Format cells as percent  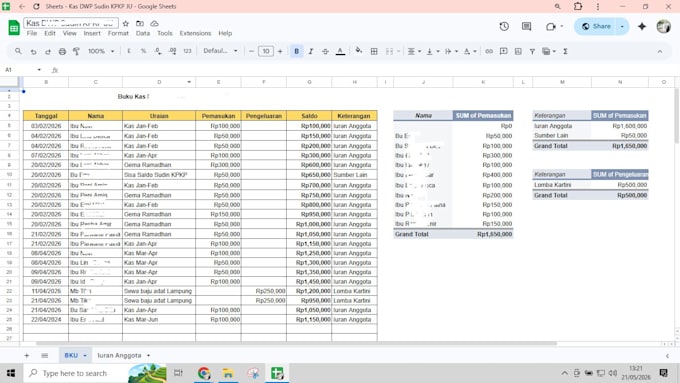click(143, 51)
